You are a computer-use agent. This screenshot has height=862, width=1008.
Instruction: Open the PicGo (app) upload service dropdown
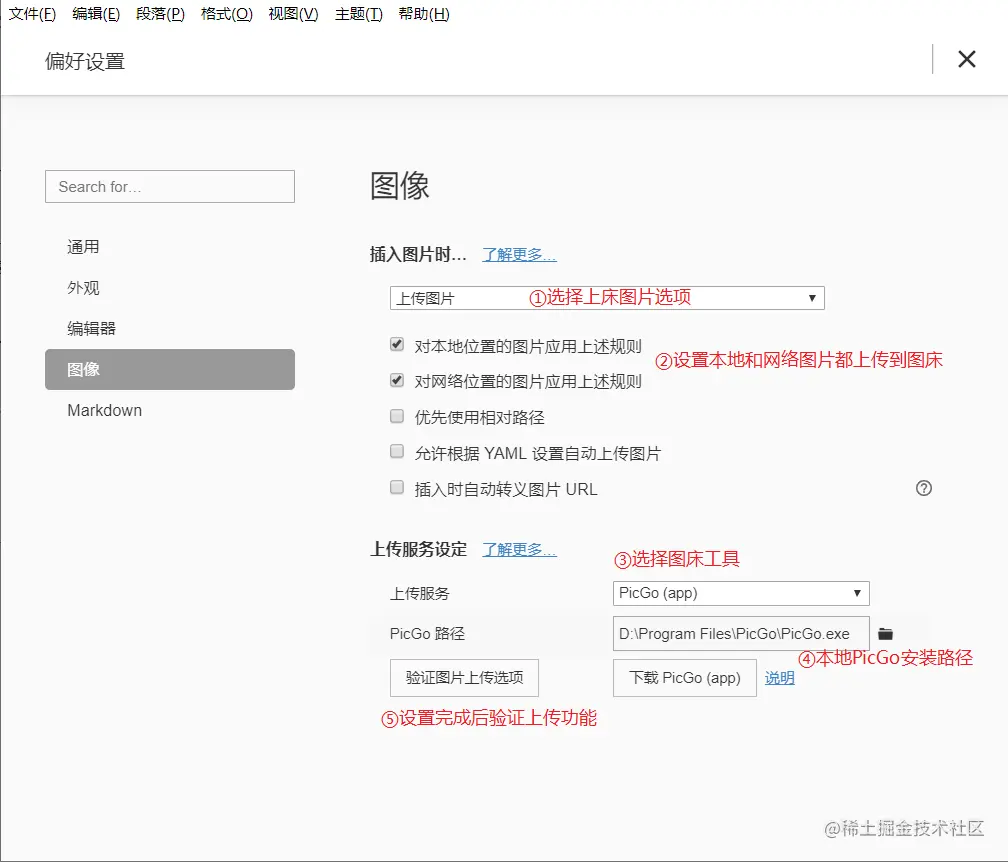741,593
